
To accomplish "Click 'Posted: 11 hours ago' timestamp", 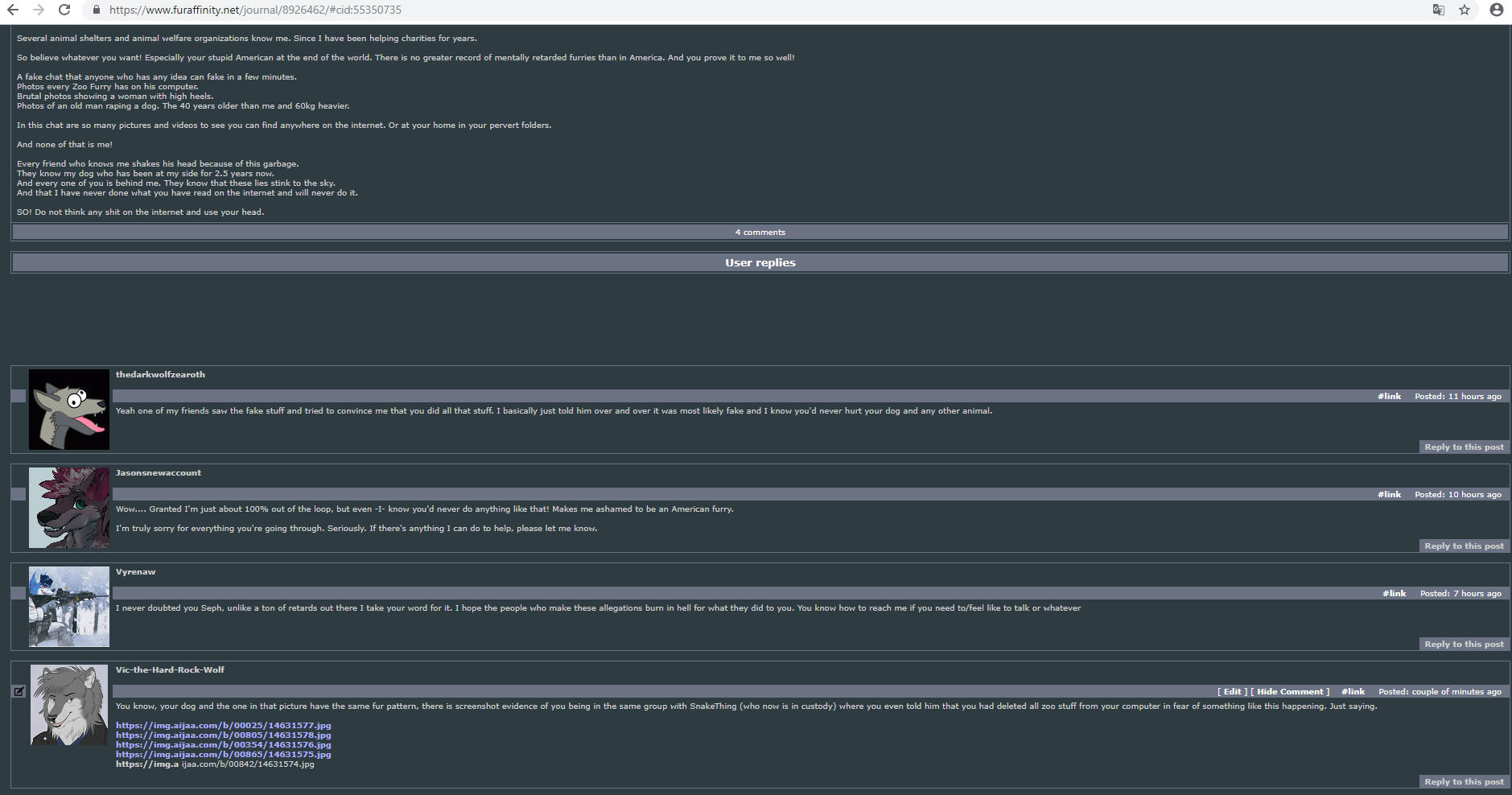I will coord(1458,396).
